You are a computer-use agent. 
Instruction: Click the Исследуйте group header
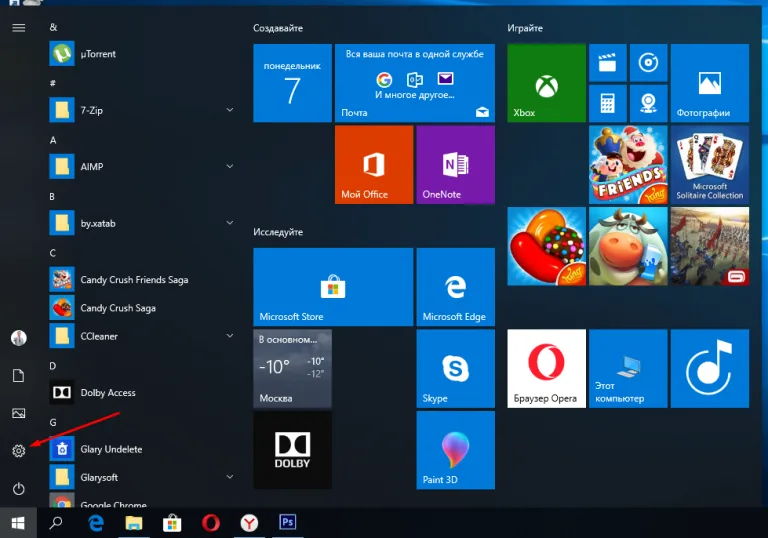278,232
